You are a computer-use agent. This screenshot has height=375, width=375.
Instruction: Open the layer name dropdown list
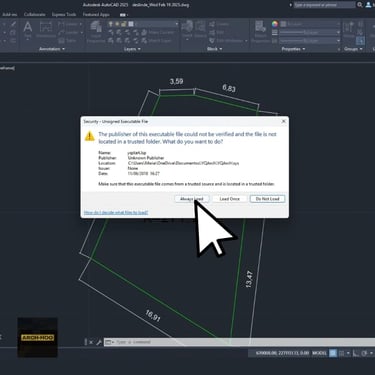(156, 24)
